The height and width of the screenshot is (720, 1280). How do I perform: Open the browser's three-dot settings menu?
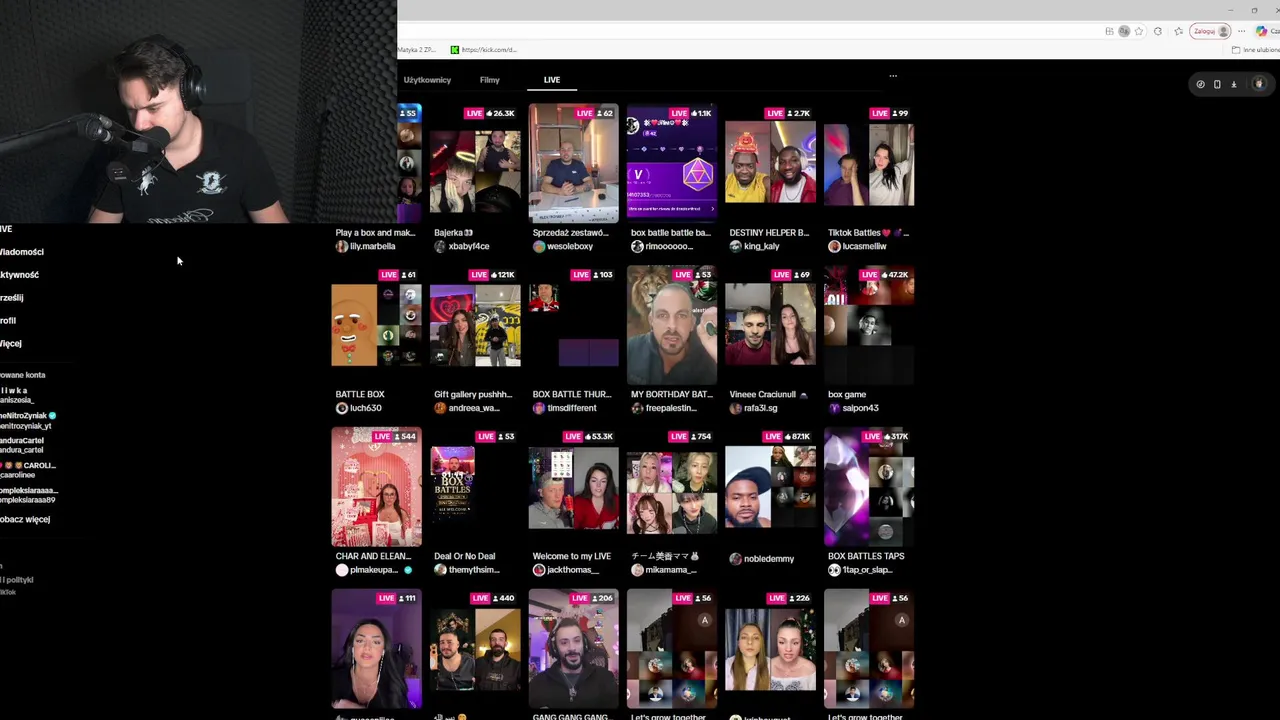coord(1242,31)
